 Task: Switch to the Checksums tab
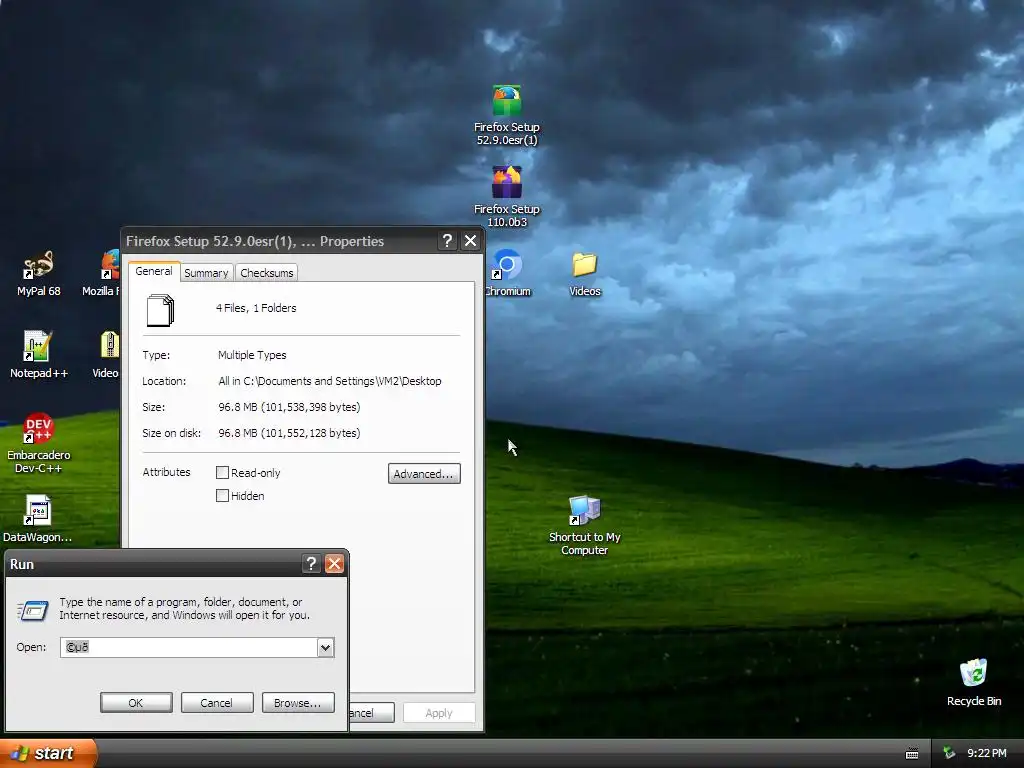point(266,273)
